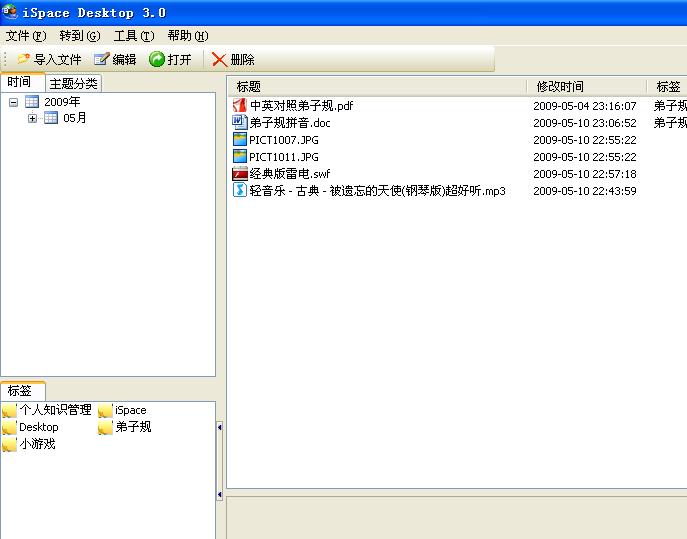Click the 打开 toolbar button label

(179, 59)
